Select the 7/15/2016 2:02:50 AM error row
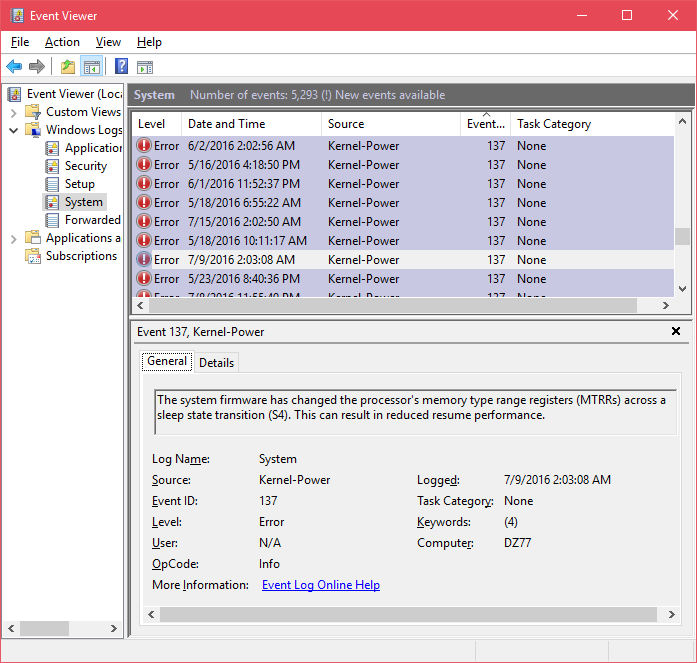Screen dimensions: 697x663 pos(403,222)
